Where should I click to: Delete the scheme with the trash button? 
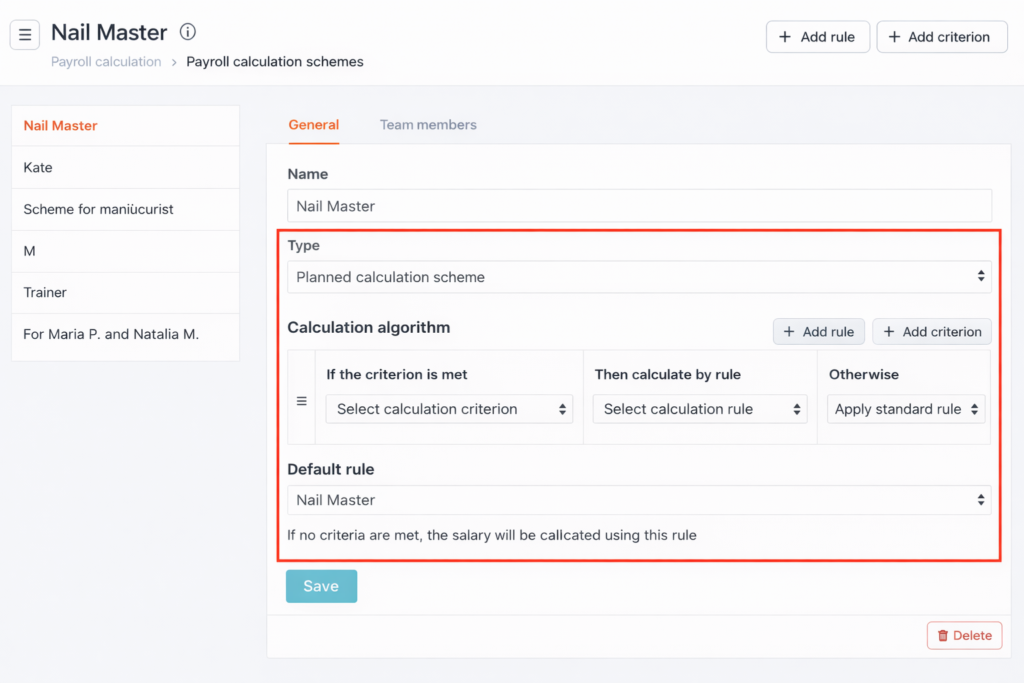pos(964,635)
